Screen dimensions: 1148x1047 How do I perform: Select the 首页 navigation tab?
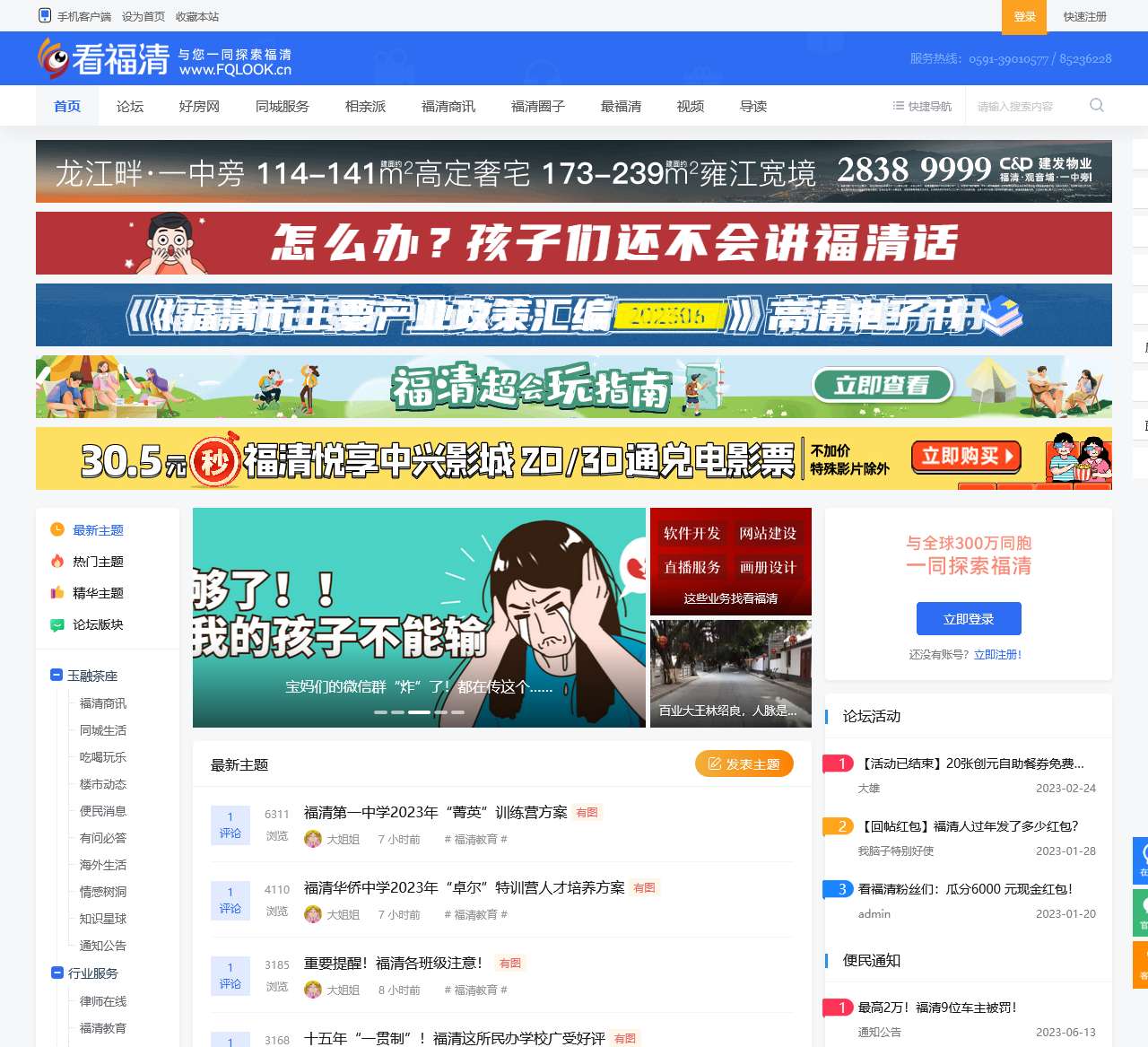tap(67, 106)
